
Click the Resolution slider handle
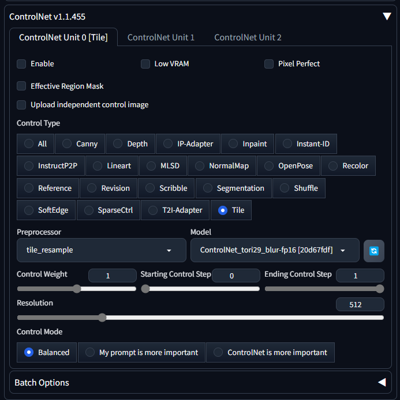tap(102, 317)
